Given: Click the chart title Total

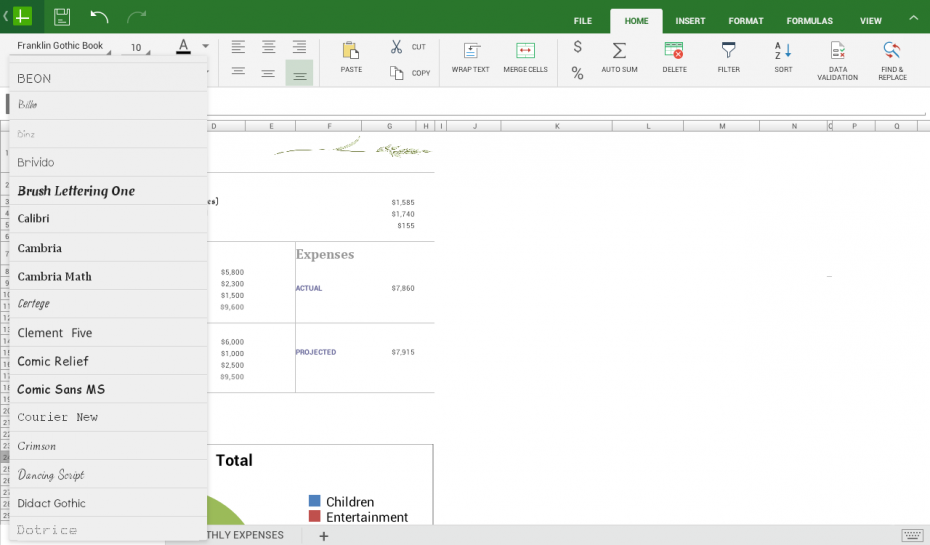Looking at the screenshot, I should pyautogui.click(x=234, y=460).
